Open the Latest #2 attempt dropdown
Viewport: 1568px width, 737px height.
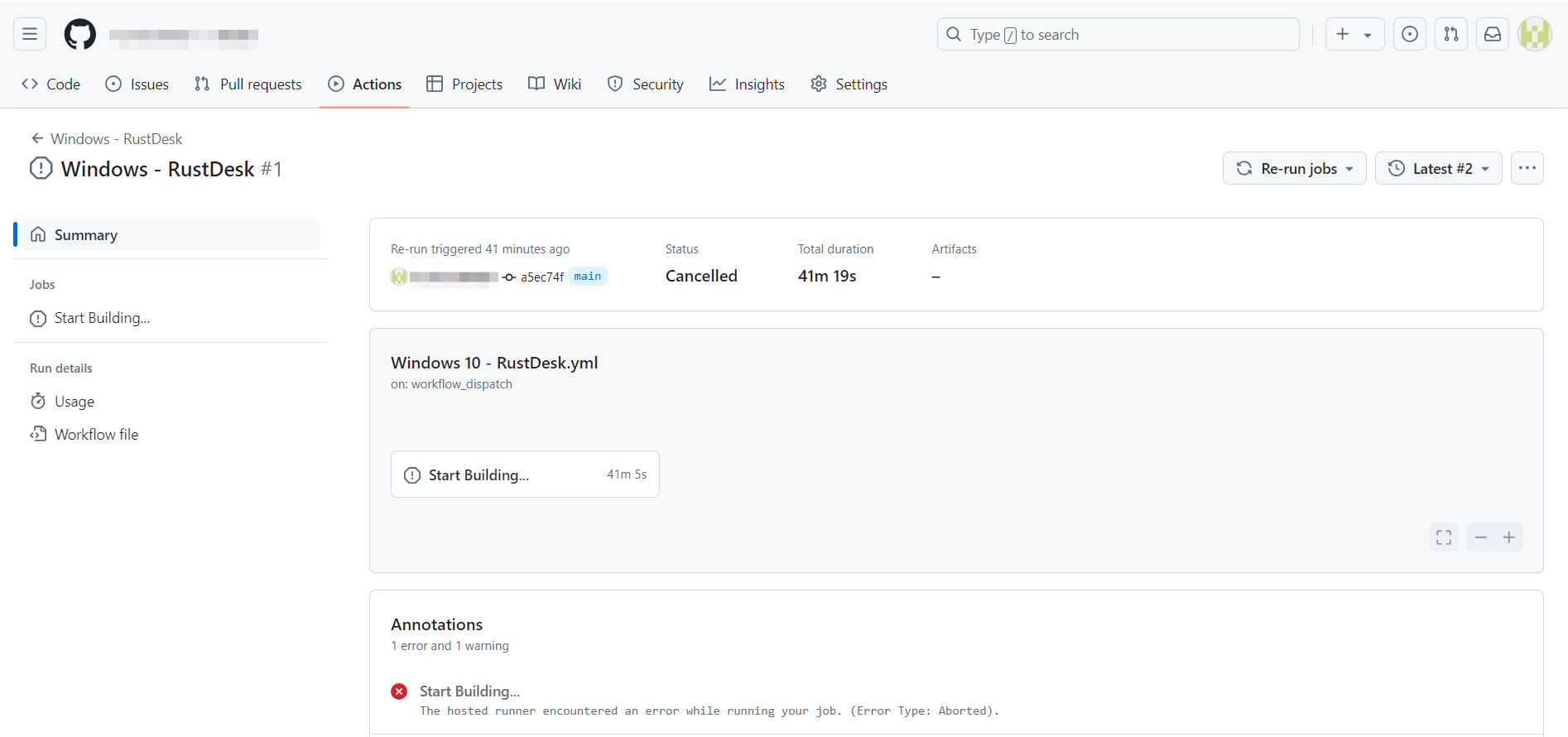[x=1439, y=168]
